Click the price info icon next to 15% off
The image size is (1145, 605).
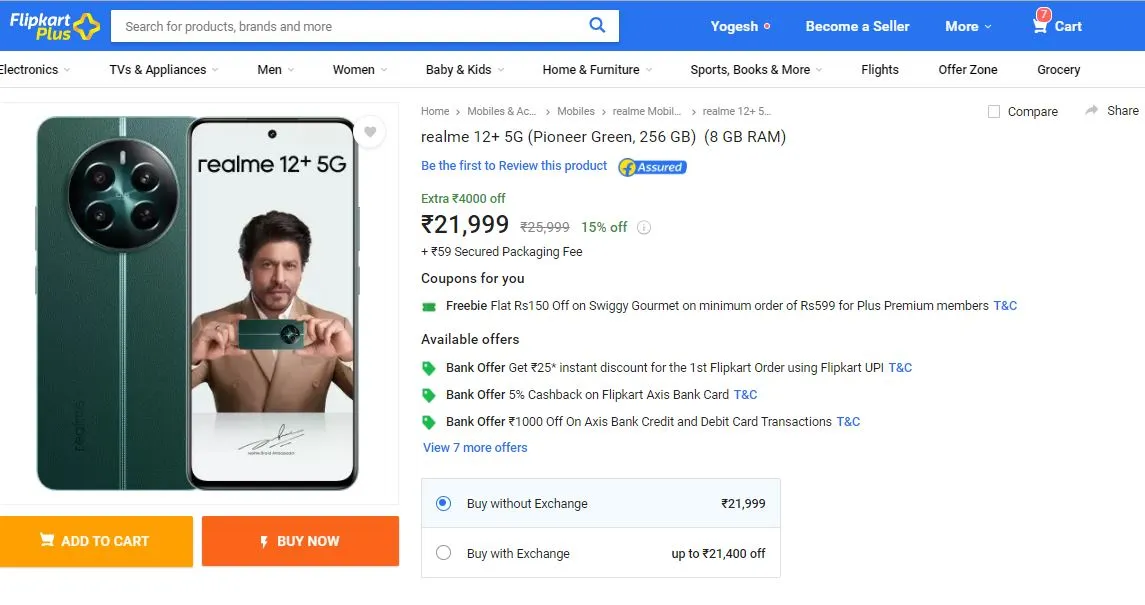point(643,227)
